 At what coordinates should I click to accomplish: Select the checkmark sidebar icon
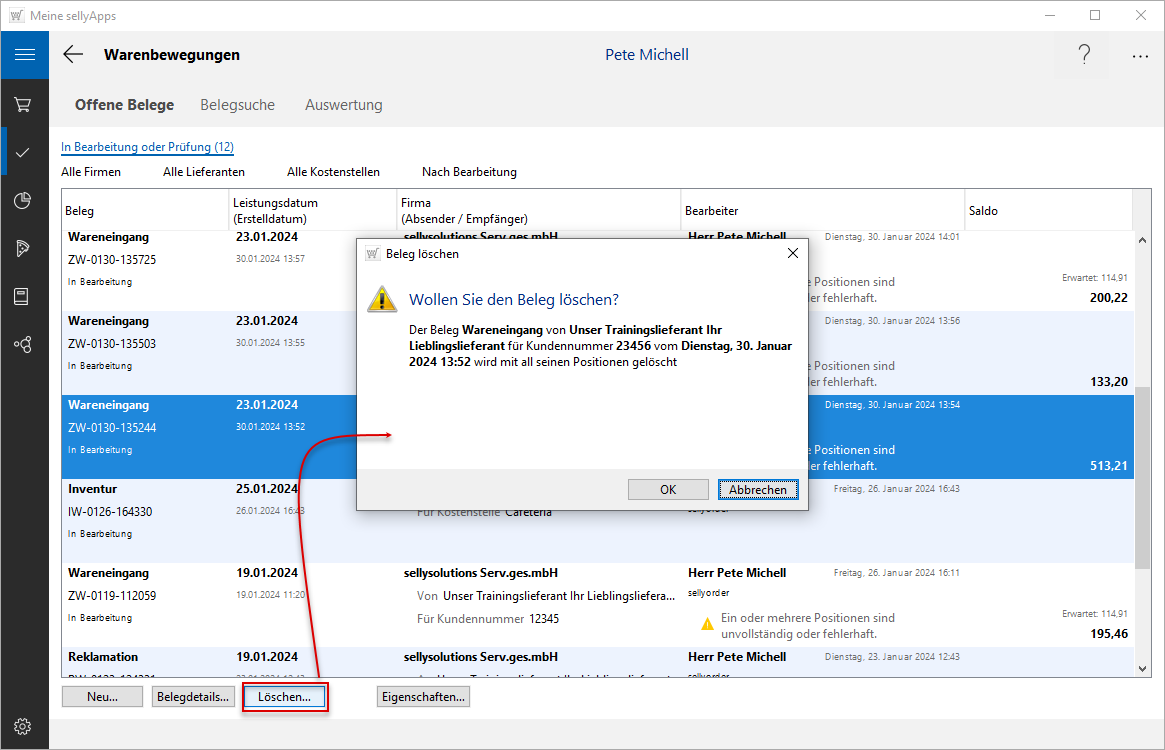click(23, 153)
